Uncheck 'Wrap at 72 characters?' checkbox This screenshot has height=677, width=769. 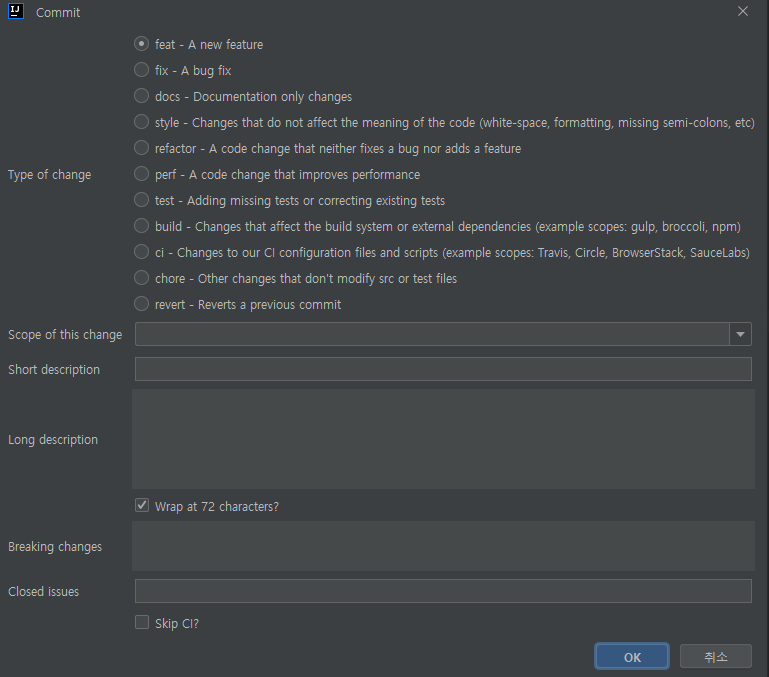142,505
